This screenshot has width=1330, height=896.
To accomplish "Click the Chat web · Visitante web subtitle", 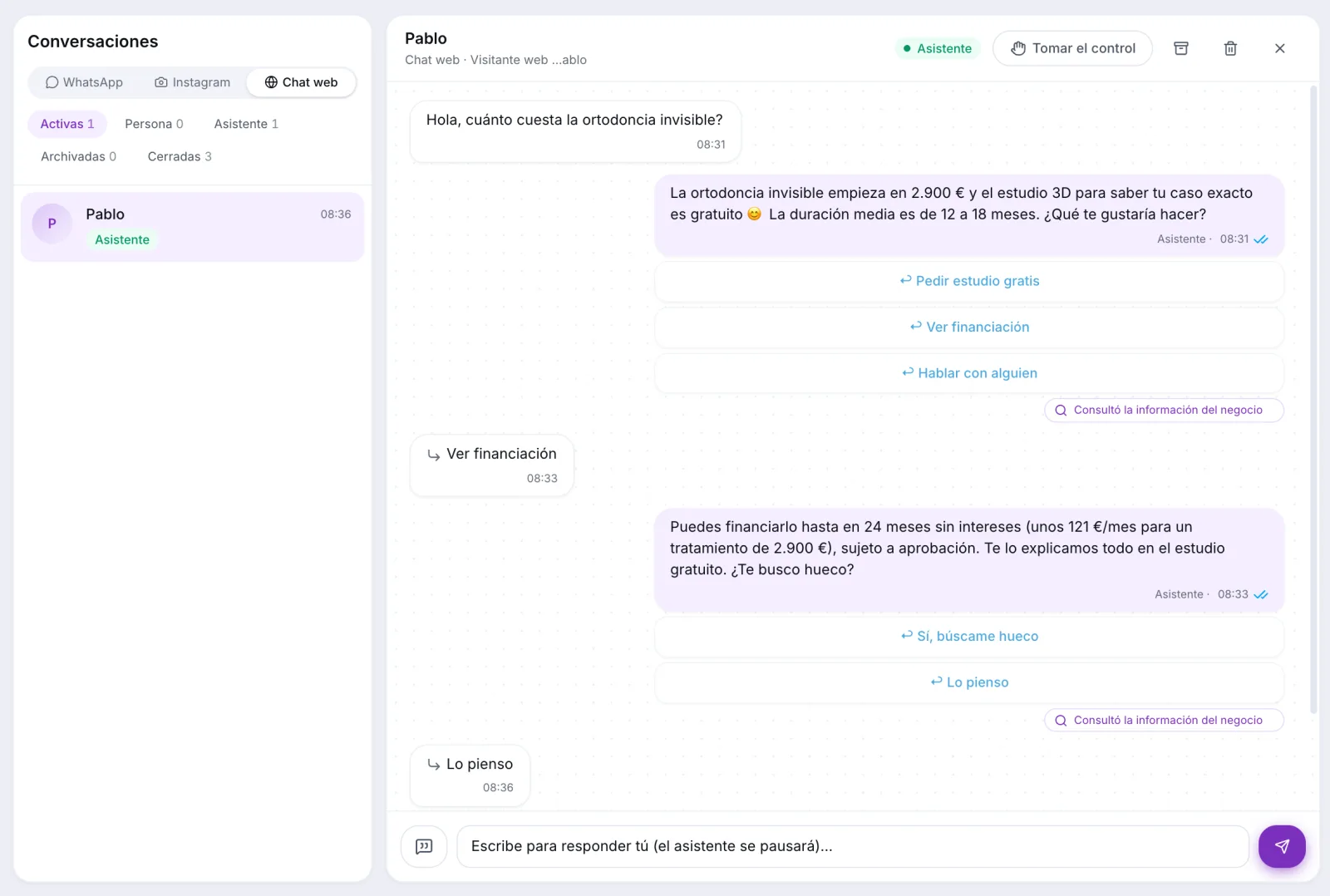I will [495, 60].
